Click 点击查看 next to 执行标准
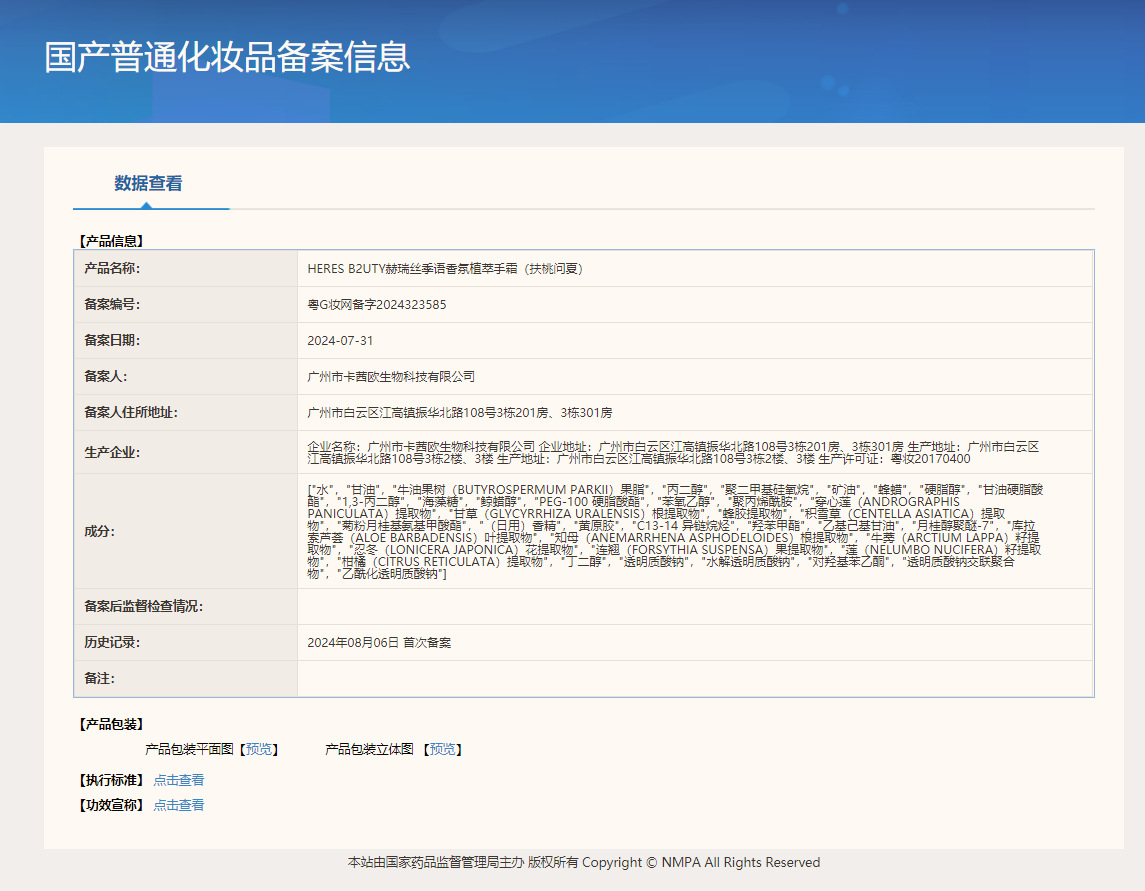This screenshot has width=1145, height=891. [178, 780]
